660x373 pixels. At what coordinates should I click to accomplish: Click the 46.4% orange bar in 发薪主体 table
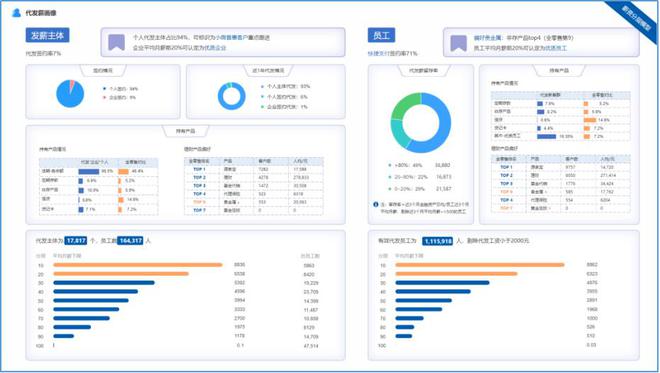point(123,171)
